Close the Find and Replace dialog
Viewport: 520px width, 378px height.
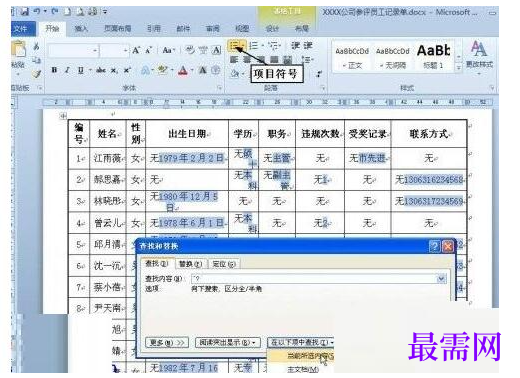coord(448,247)
